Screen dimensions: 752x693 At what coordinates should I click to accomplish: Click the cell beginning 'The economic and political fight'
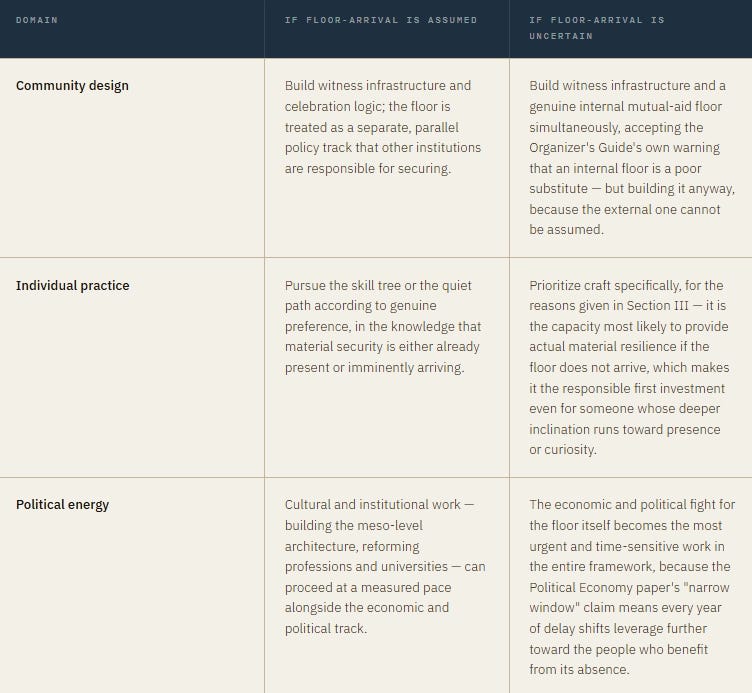click(631, 586)
